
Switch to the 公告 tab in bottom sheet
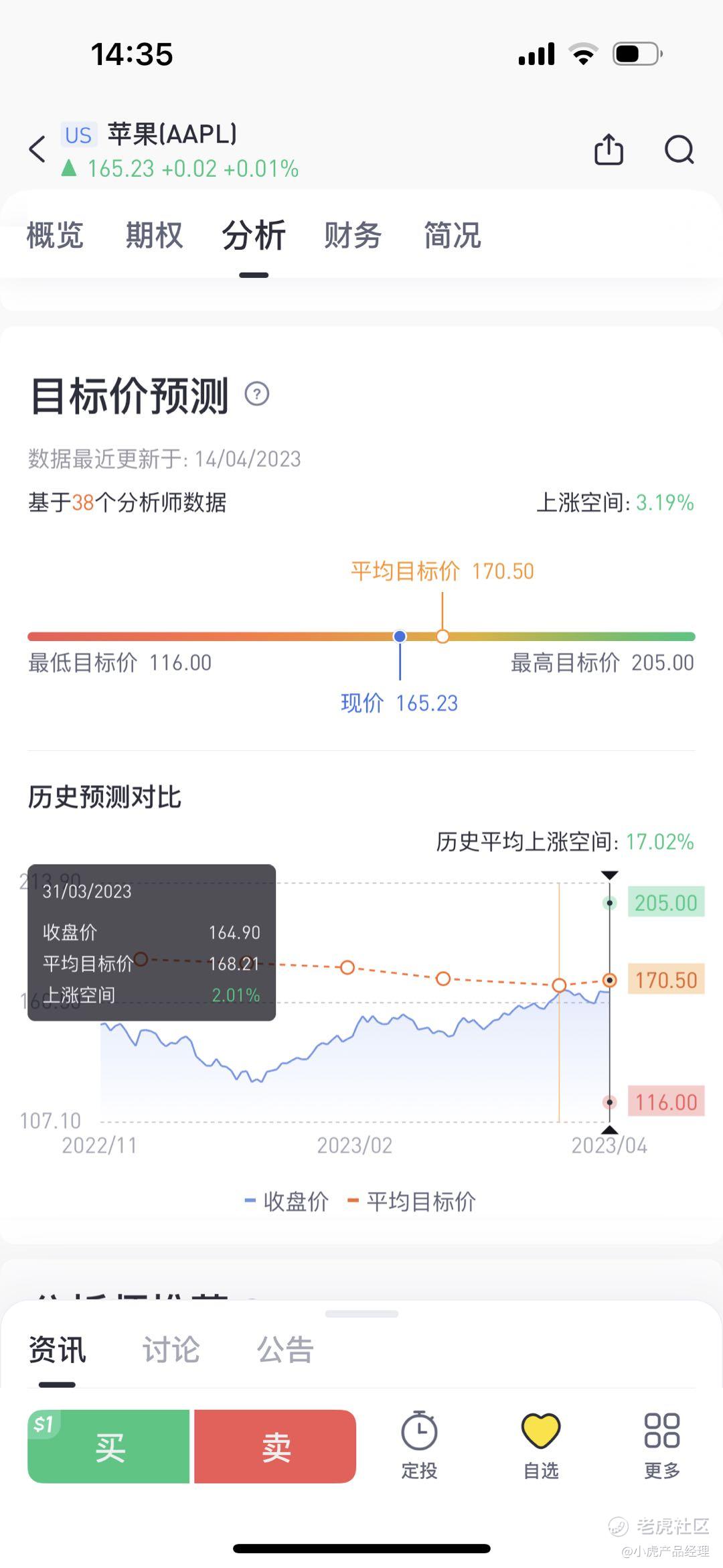(x=285, y=1349)
